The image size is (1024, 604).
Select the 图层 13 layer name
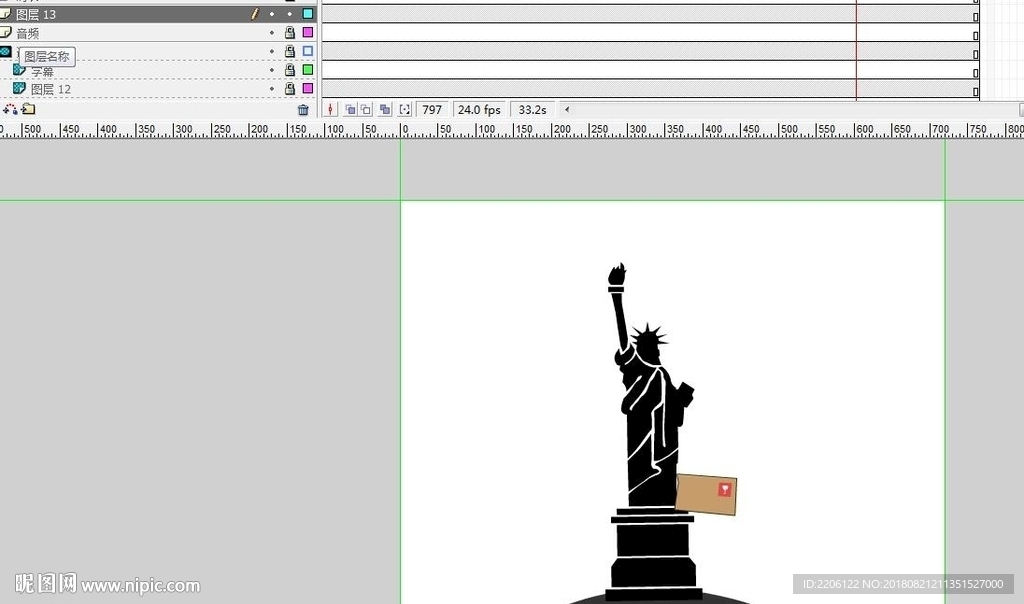pos(36,14)
